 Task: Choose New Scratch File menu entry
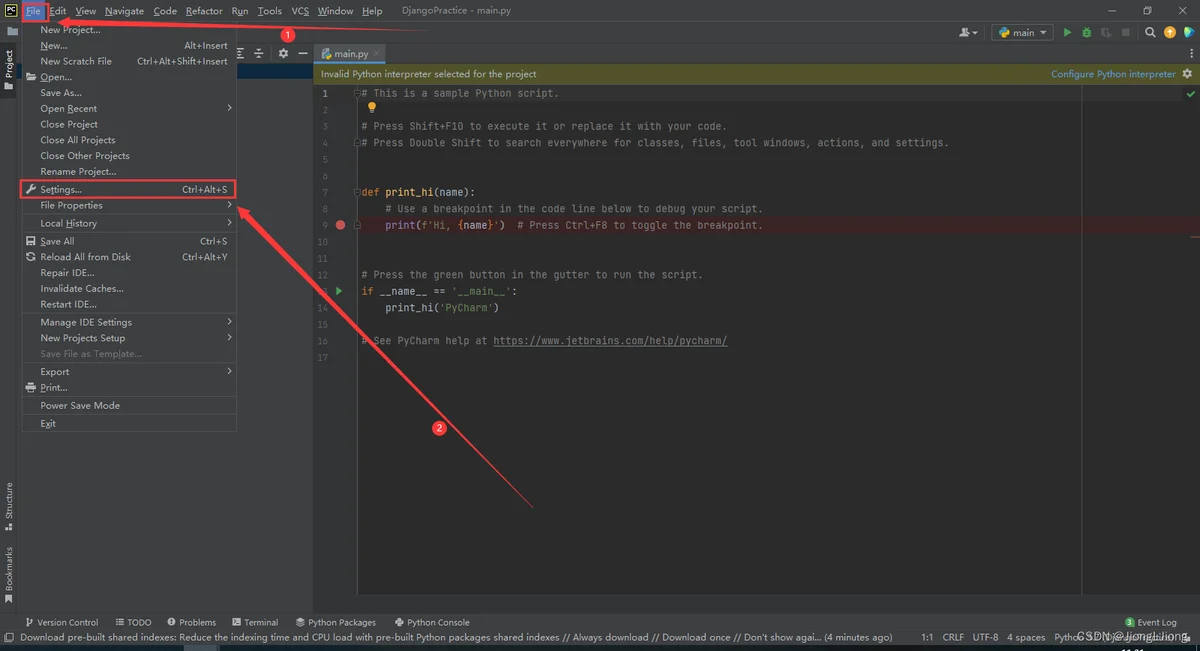pyautogui.click(x=128, y=61)
